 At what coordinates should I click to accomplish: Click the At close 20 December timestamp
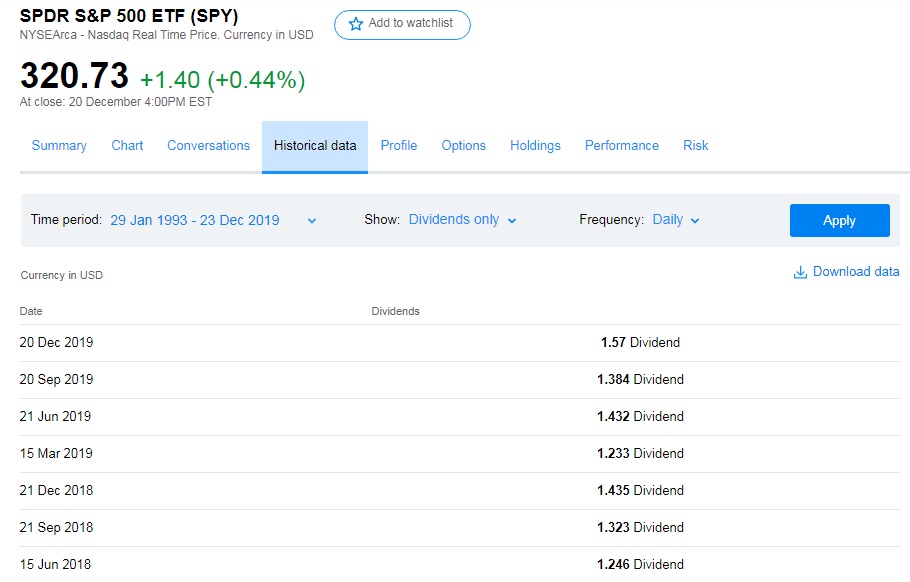pyautogui.click(x=115, y=102)
